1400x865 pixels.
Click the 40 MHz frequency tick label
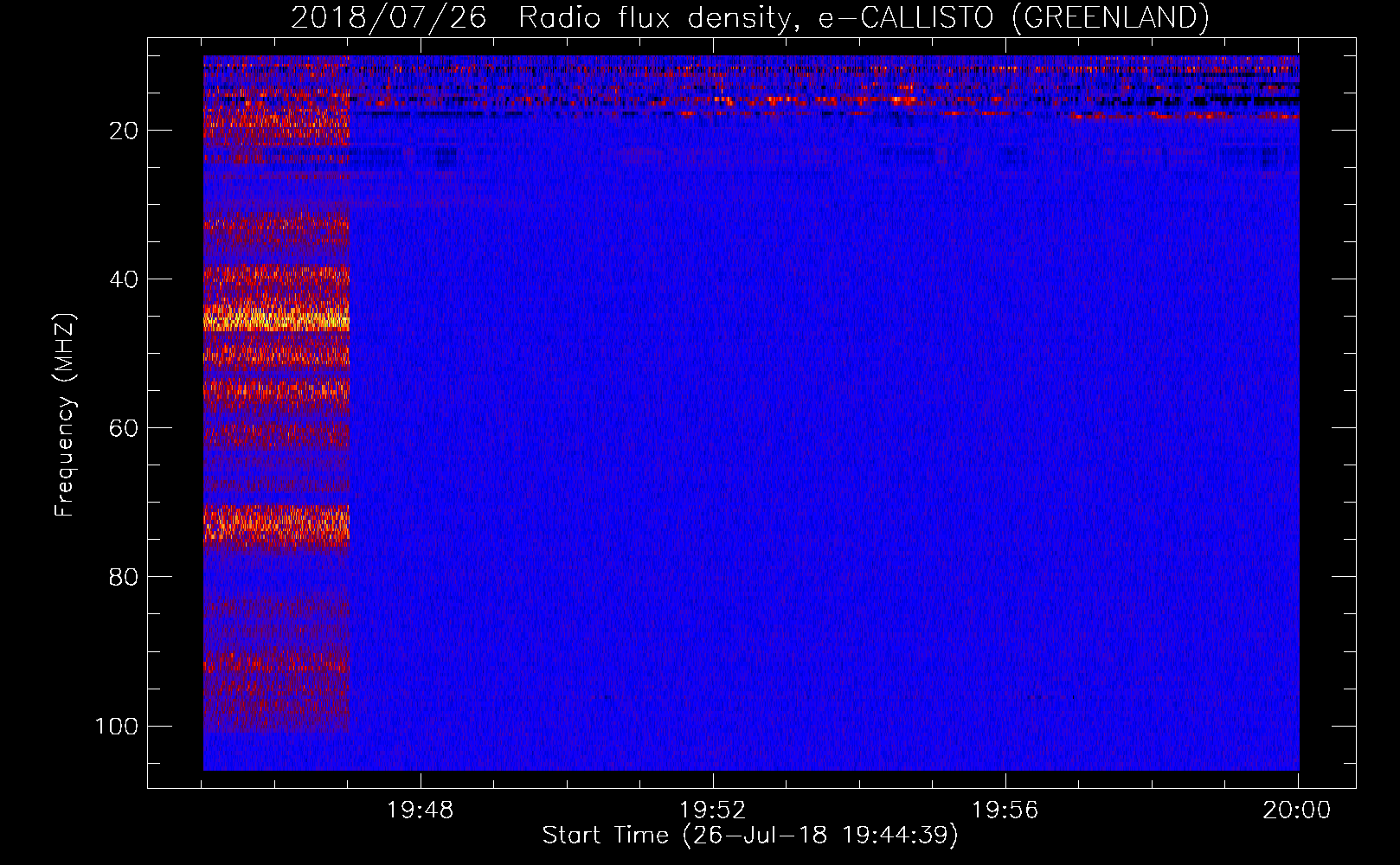[124, 279]
